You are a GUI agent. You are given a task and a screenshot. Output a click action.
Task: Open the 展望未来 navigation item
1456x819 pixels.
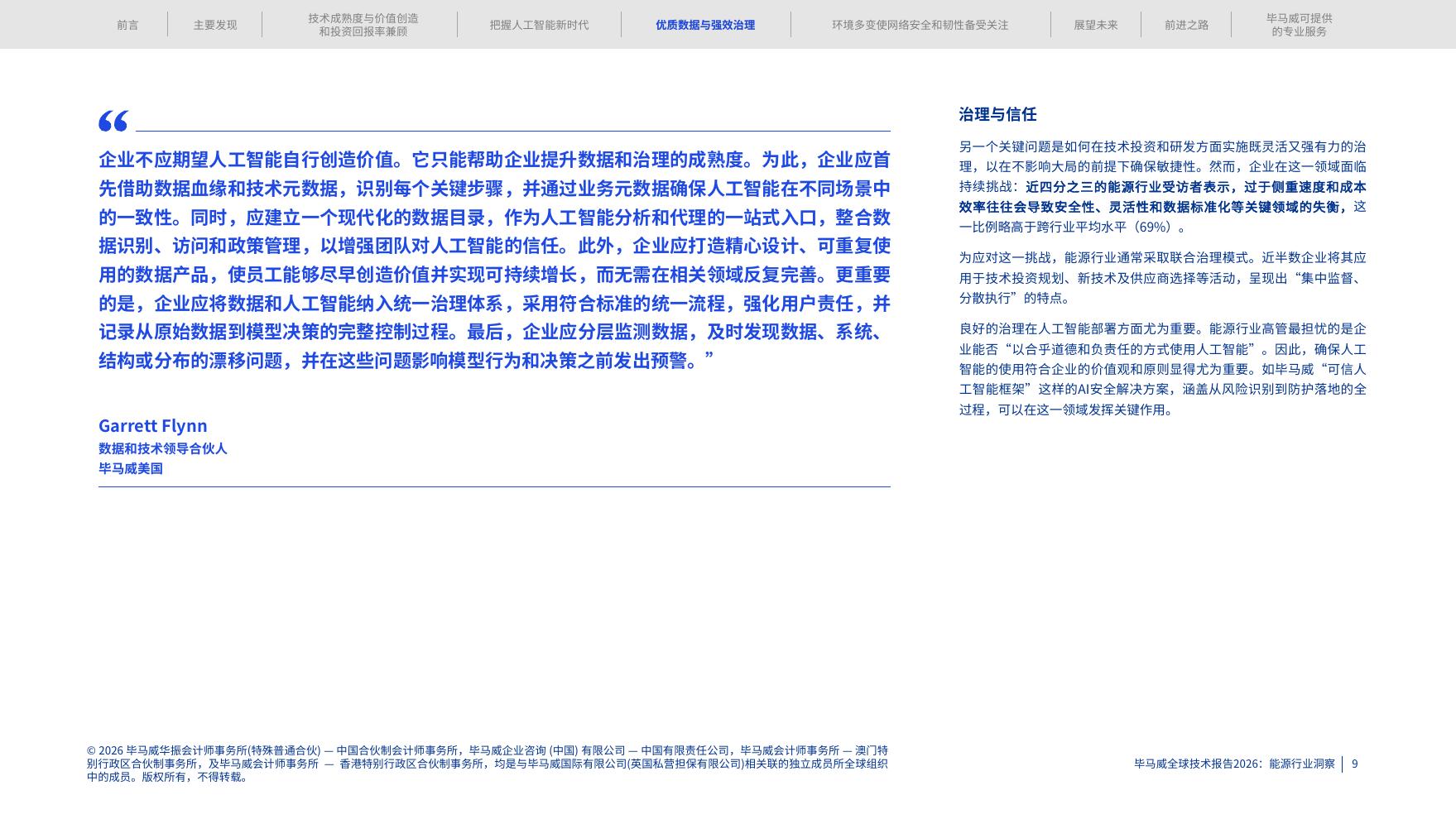point(1093,24)
